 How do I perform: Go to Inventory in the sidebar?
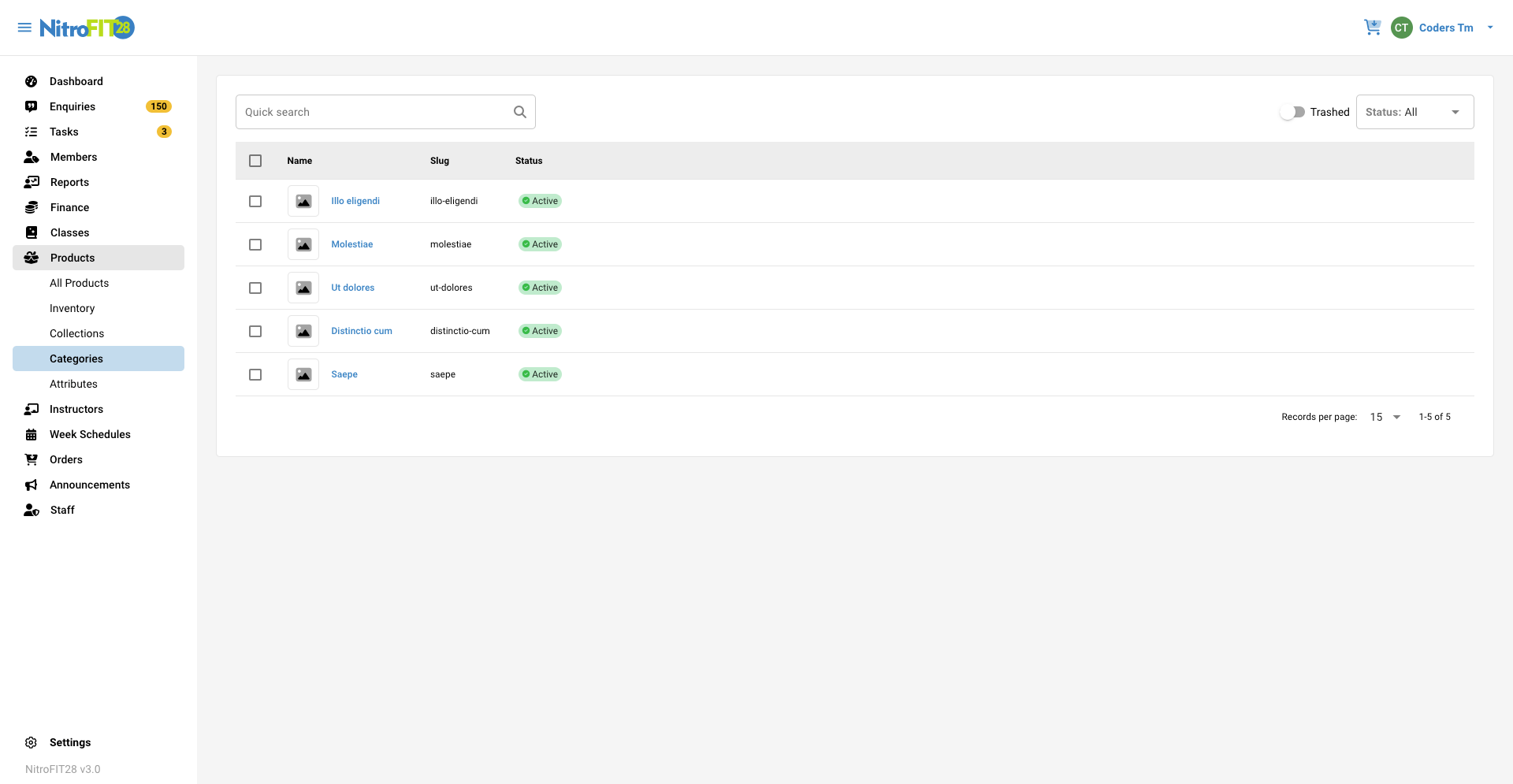coord(72,308)
